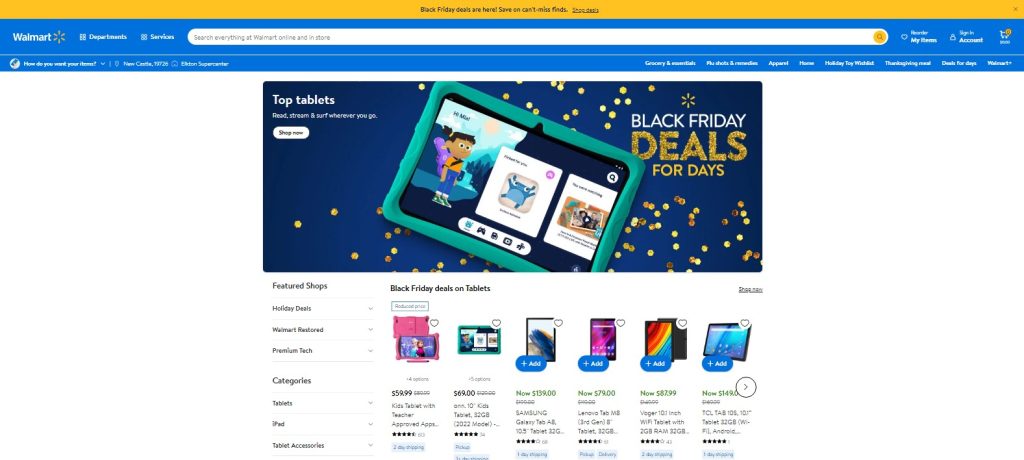Open 'How do you want your items?' dropdown

click(x=57, y=64)
